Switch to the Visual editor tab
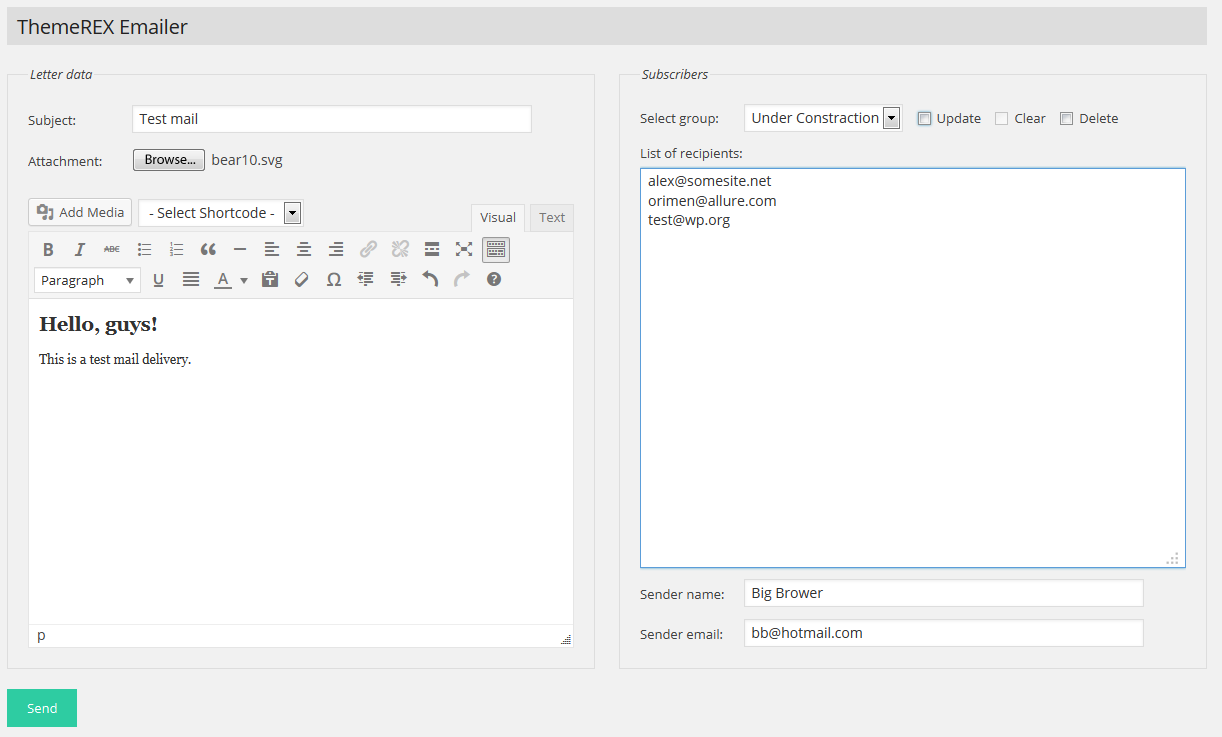 click(x=498, y=218)
